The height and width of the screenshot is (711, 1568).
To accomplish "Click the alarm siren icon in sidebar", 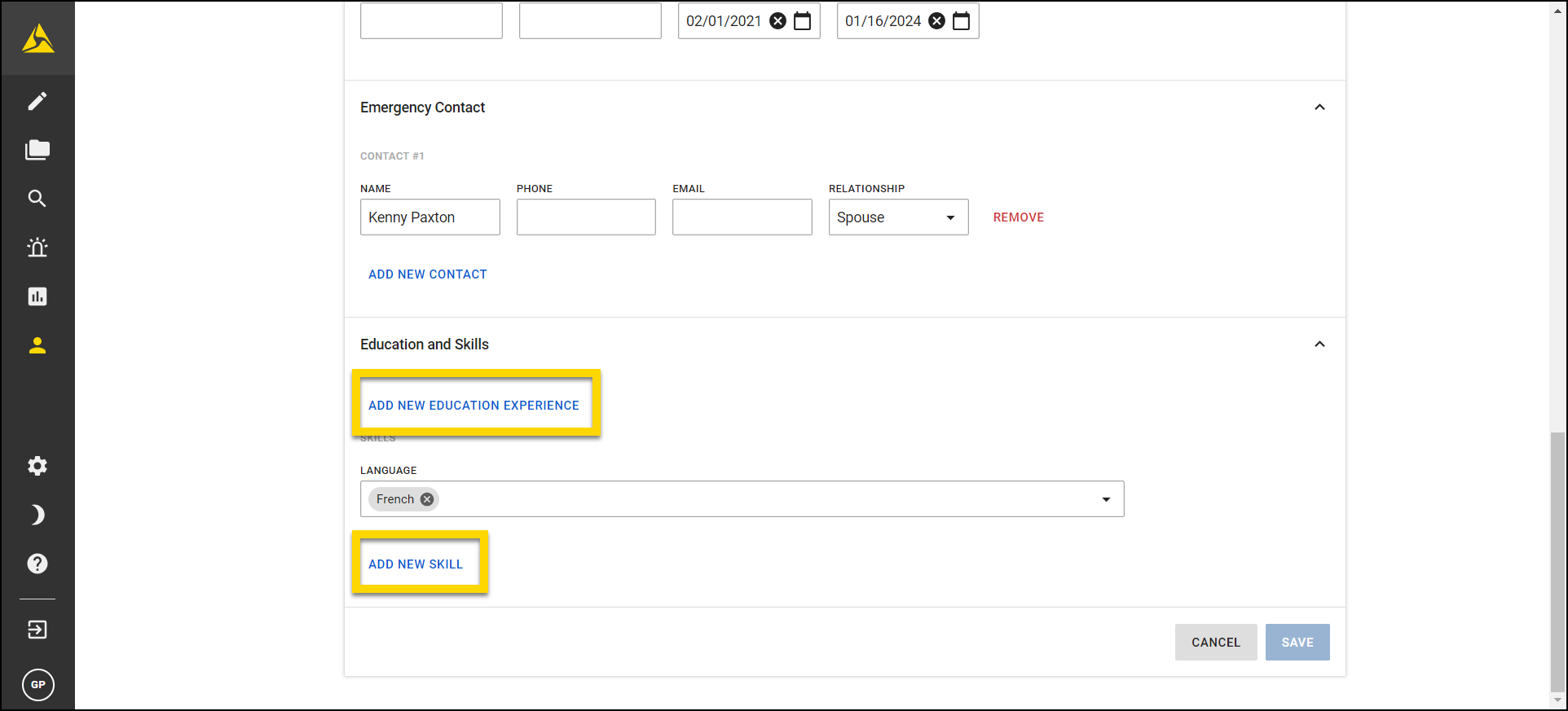I will pyautogui.click(x=37, y=248).
